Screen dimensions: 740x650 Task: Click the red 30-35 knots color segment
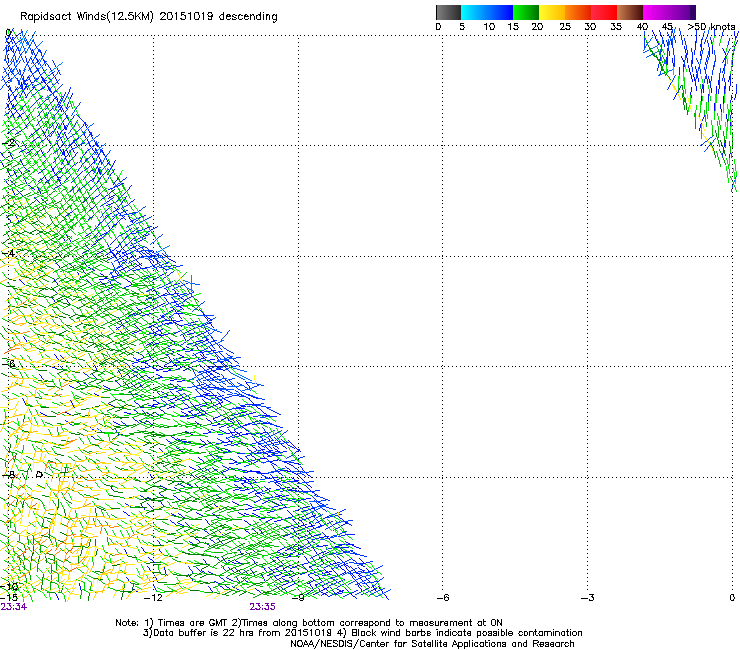pyautogui.click(x=604, y=12)
